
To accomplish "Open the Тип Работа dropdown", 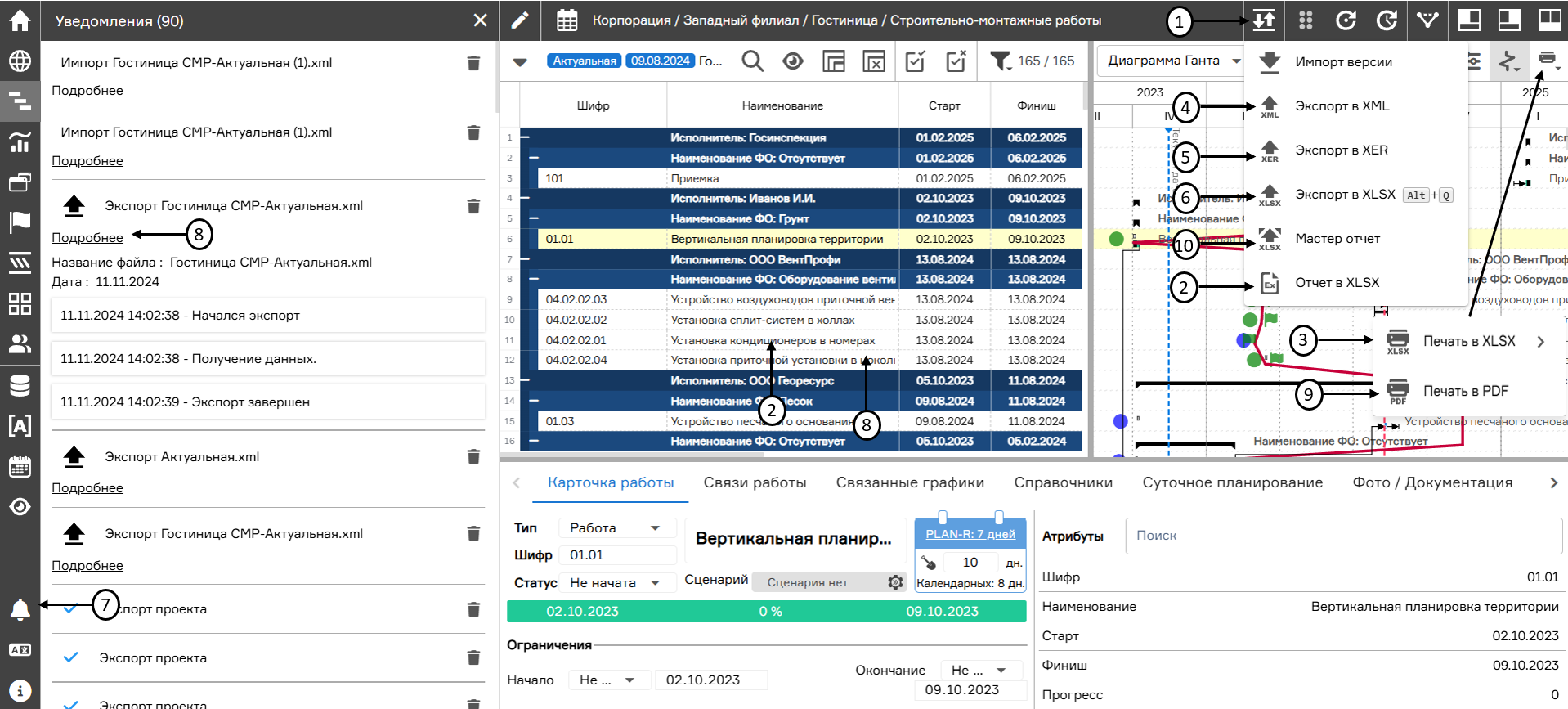I will [x=618, y=528].
